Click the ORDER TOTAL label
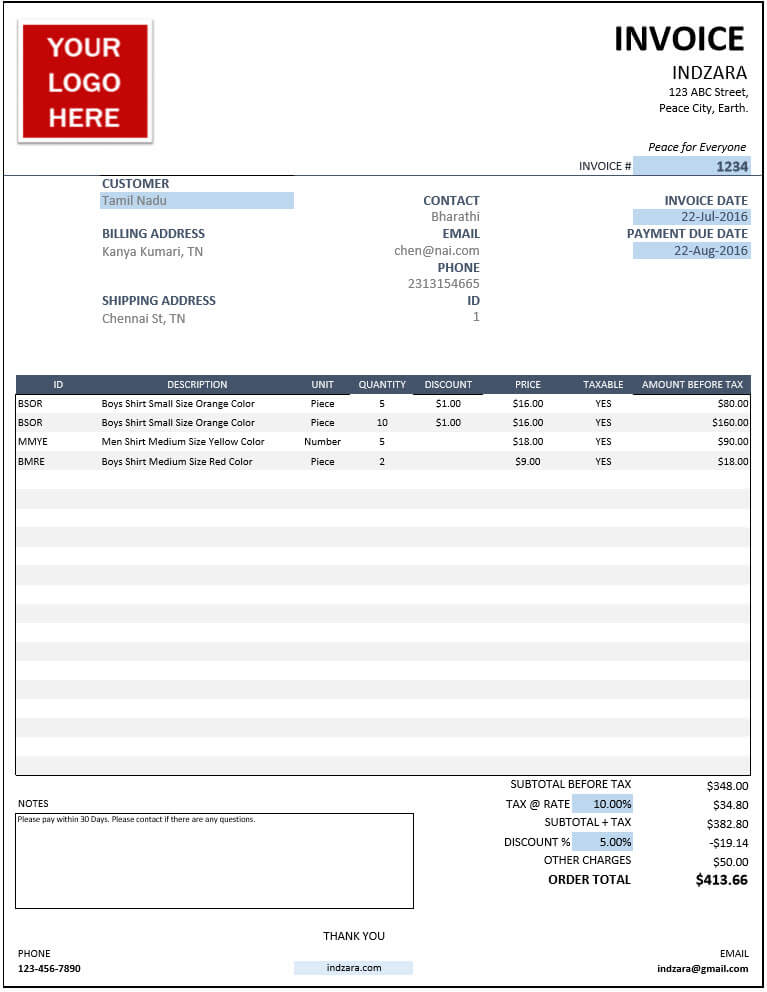This screenshot has height=992, width=767. (x=589, y=880)
